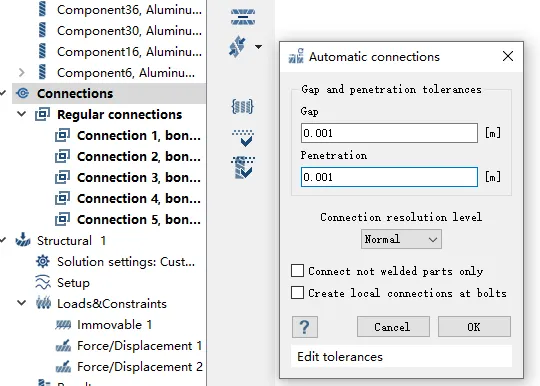Viewport: 540px width, 386px height.
Task: Close the Automatic connections dialog
Action: coord(508,56)
